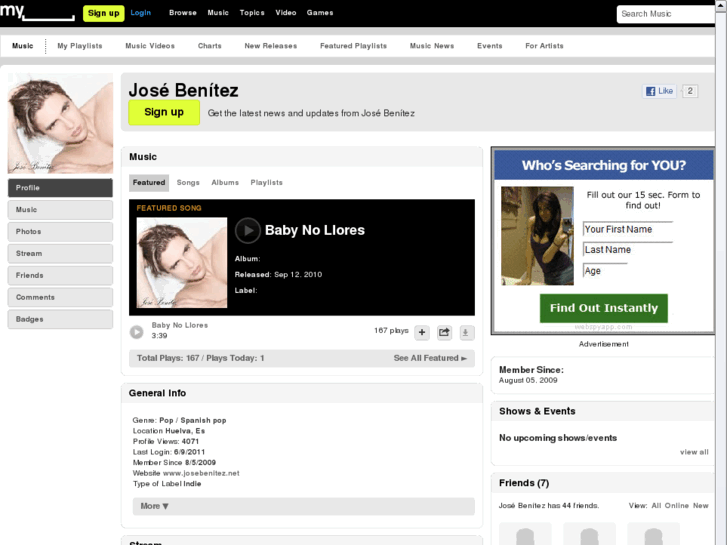Open Friends in the sidebar

60,275
